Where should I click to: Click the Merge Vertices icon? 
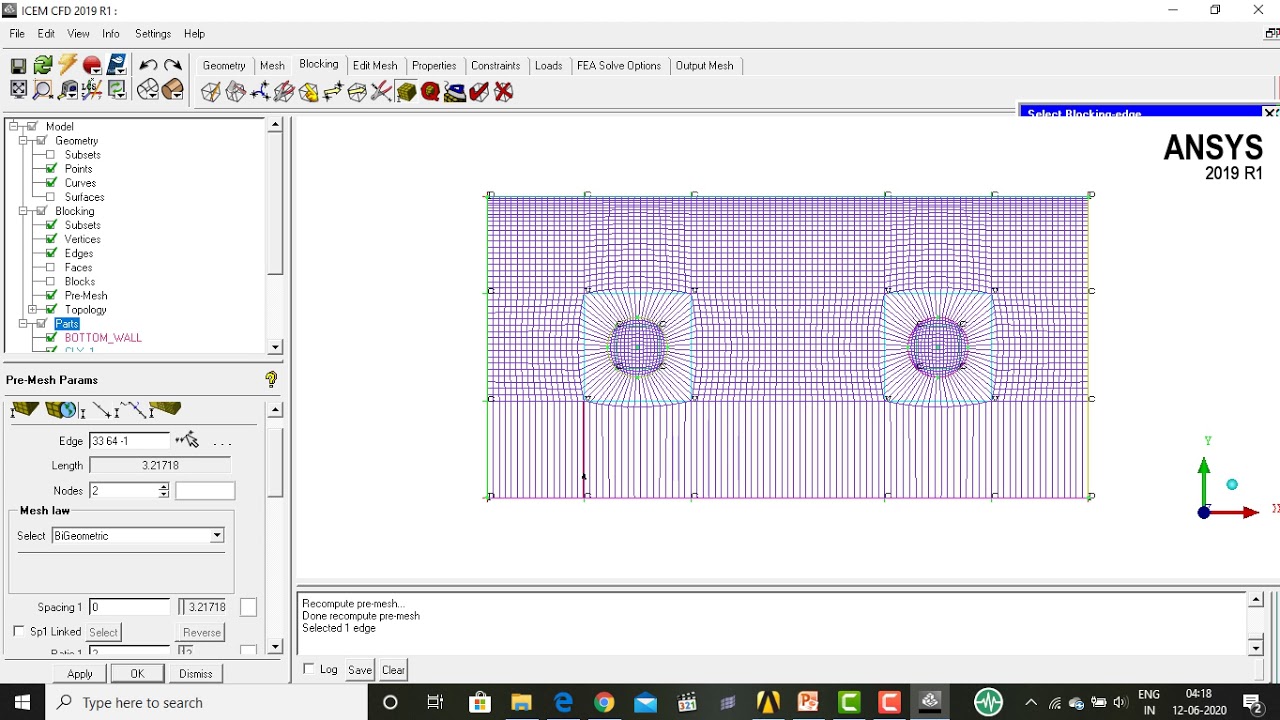coord(260,92)
